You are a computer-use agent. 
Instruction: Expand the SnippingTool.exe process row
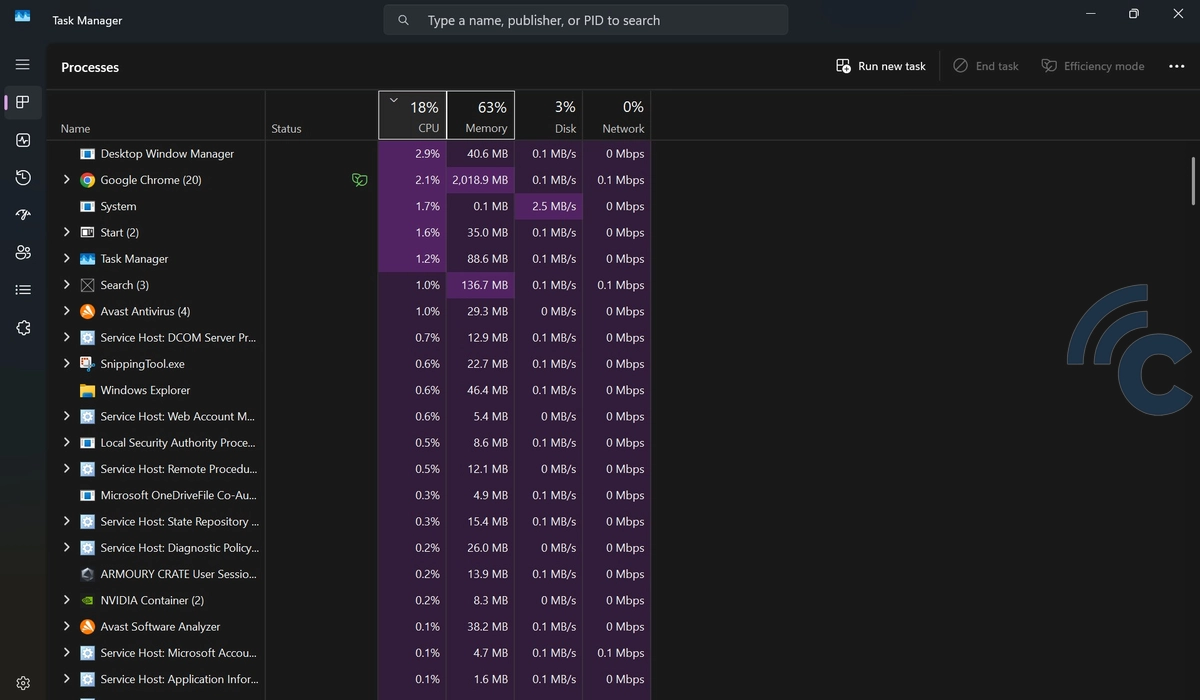(x=66, y=364)
